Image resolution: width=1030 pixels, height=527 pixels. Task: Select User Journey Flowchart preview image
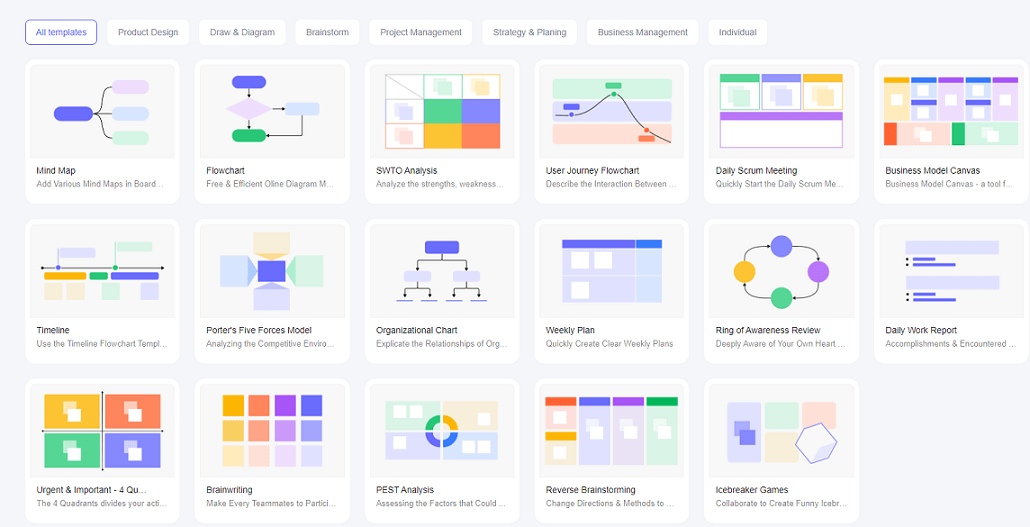(612, 111)
